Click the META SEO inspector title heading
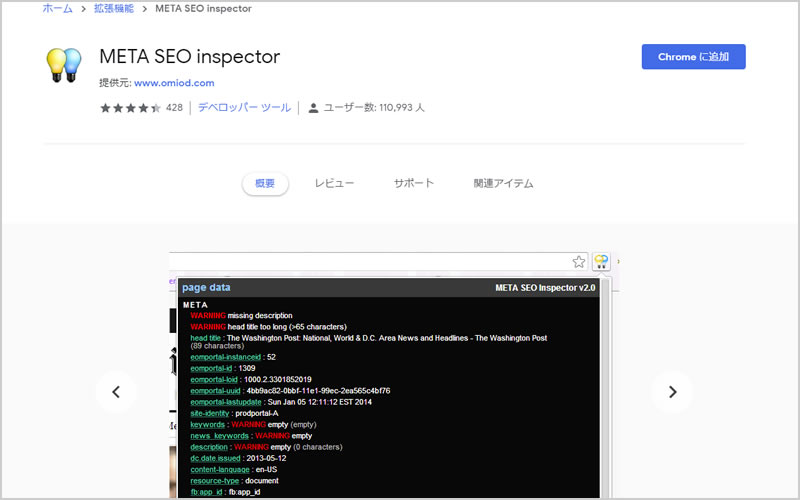 189,57
